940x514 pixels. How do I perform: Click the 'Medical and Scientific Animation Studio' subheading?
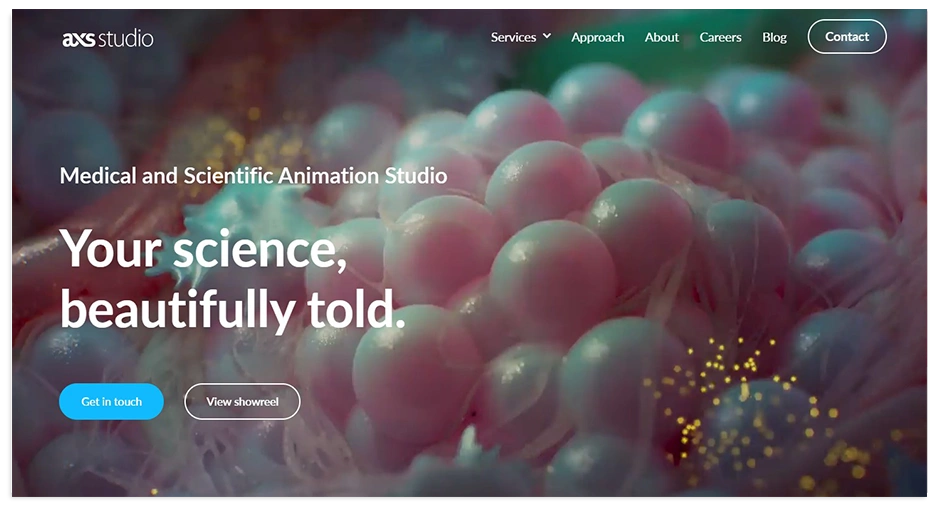click(x=253, y=176)
